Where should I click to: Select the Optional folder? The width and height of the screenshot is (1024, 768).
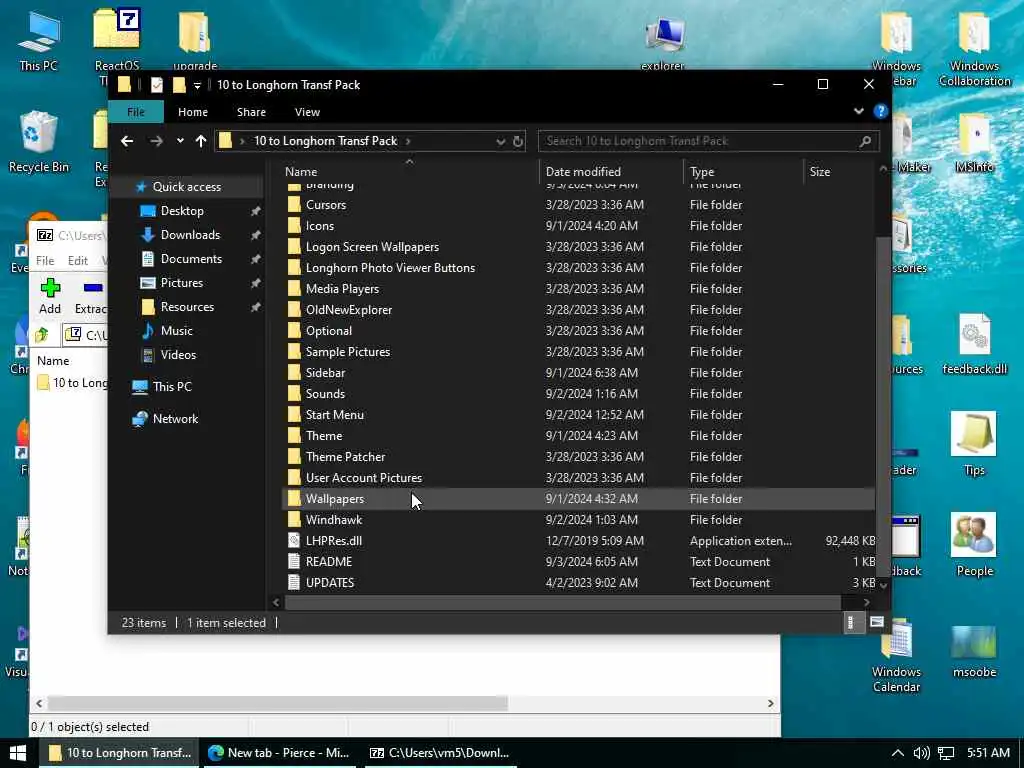(328, 331)
